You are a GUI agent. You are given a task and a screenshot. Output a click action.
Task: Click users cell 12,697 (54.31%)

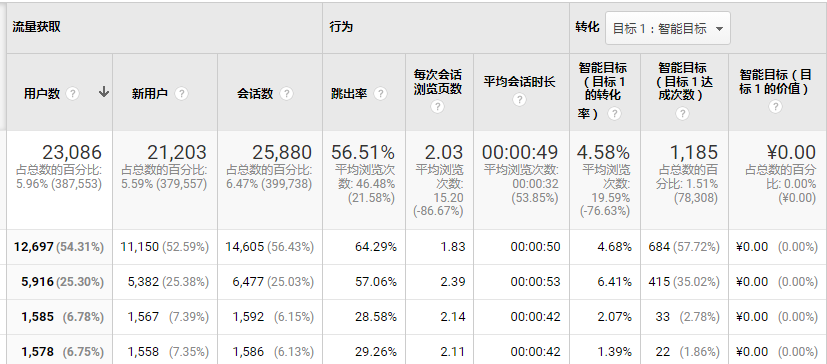59,247
